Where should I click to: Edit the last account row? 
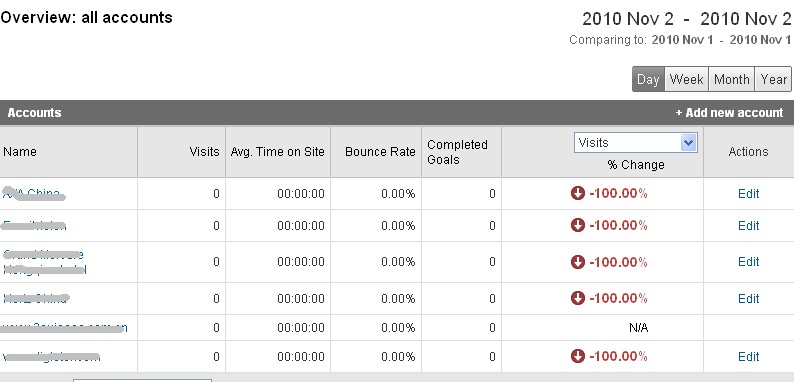pyautogui.click(x=748, y=357)
